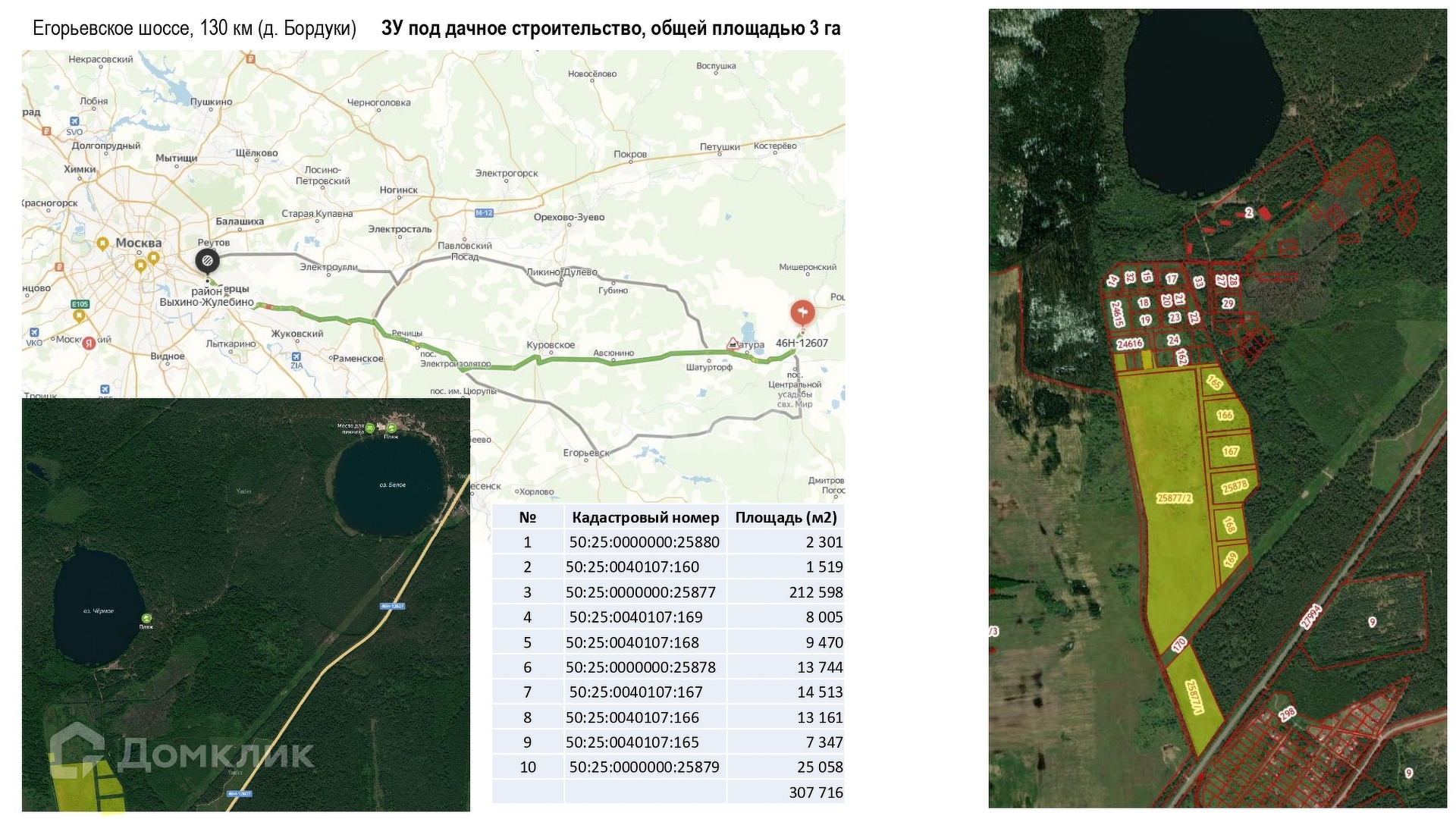Click the 'Кадастровый номер' column header

[x=645, y=517]
